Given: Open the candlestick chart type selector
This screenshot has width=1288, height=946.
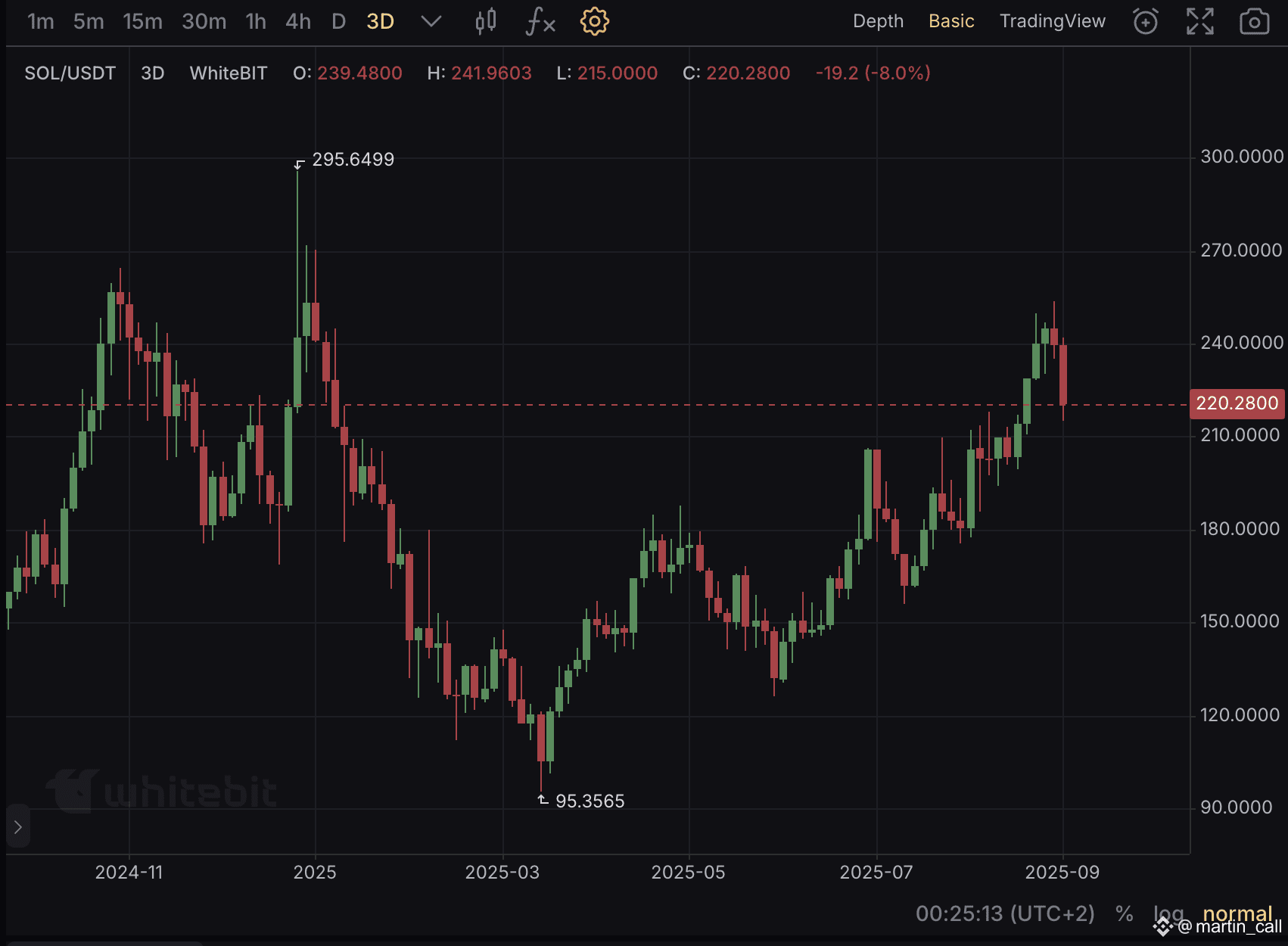Looking at the screenshot, I should pos(485,21).
